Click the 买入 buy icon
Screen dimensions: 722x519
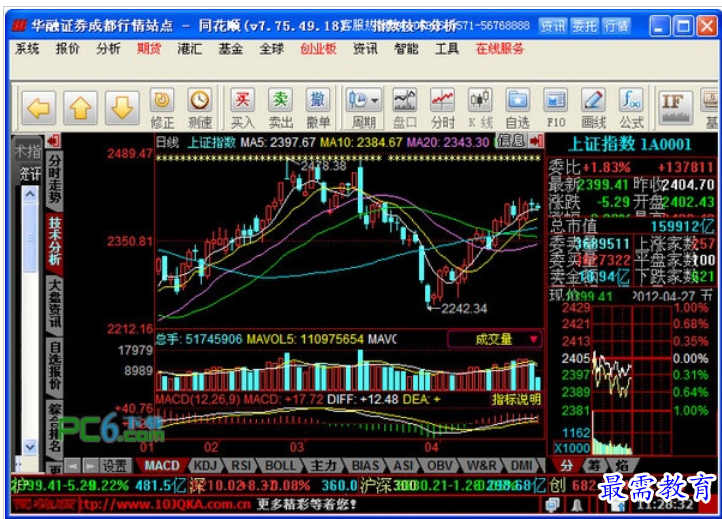(243, 109)
